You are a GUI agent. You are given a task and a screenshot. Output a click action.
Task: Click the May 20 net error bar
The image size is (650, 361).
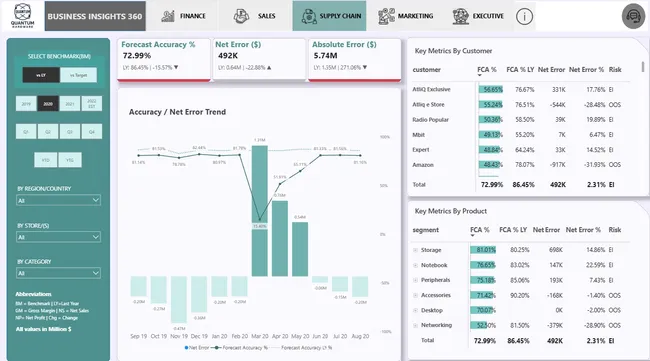click(x=300, y=249)
